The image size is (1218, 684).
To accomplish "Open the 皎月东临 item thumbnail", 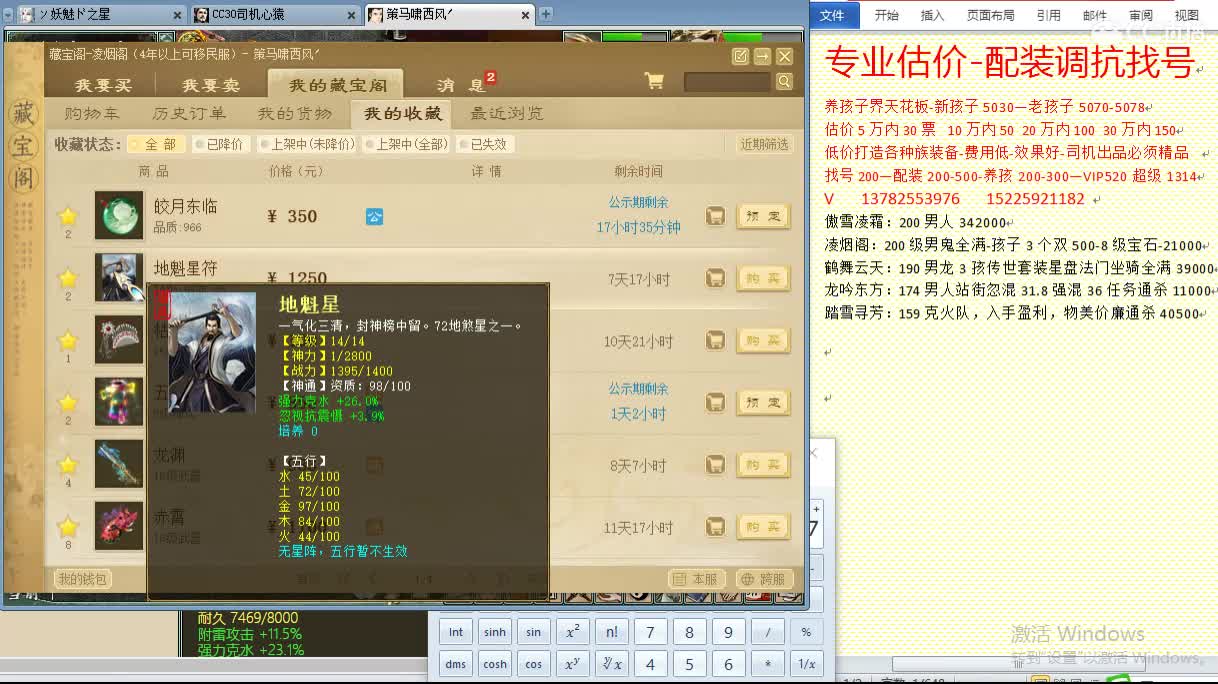I will click(x=119, y=215).
